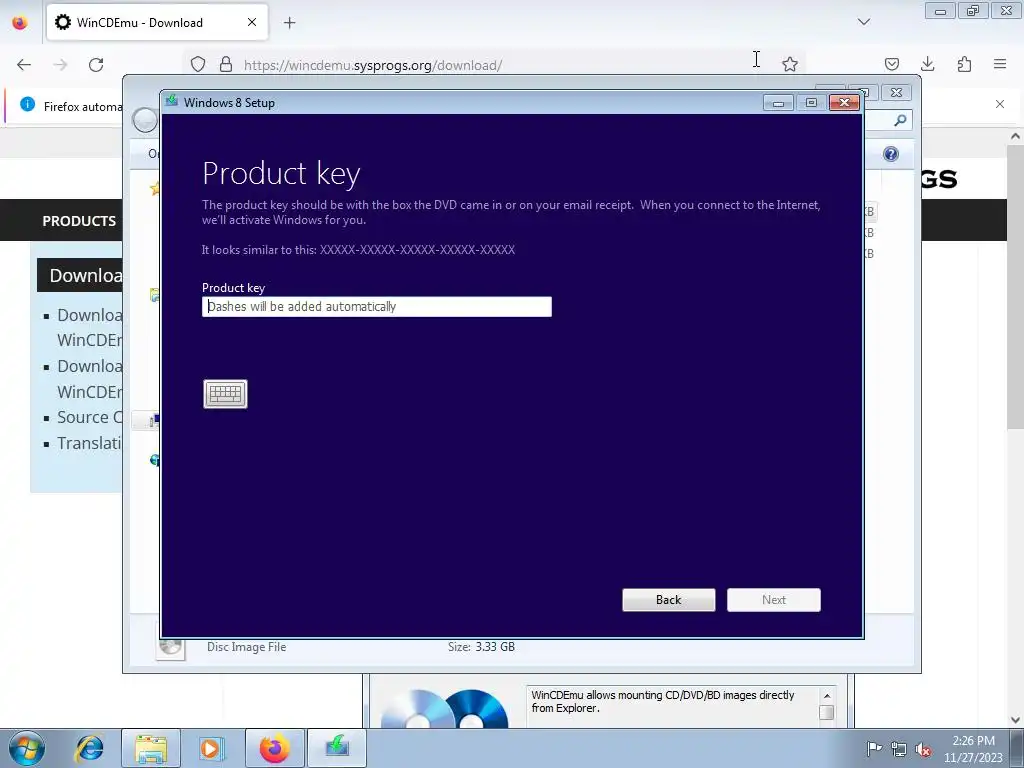Open help in the Explorer window

click(x=891, y=154)
